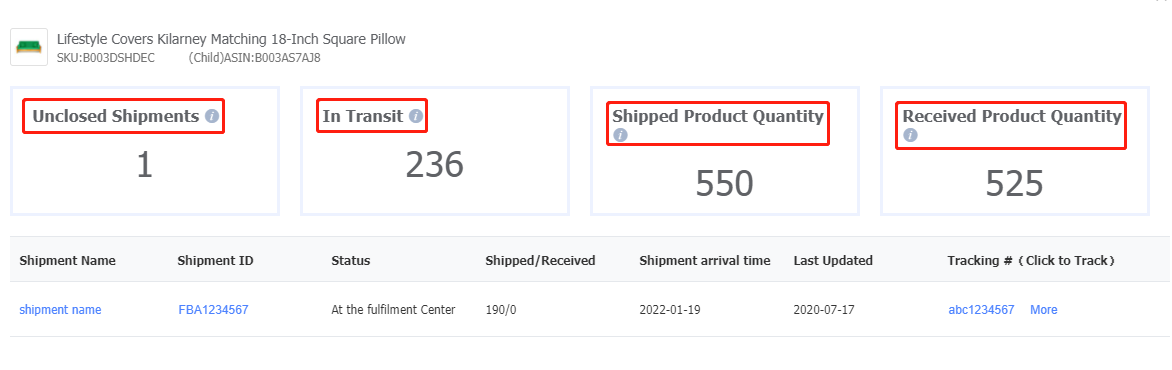Click the Received Product Quantity value 525
The width and height of the screenshot is (1172, 370).
tap(1014, 184)
